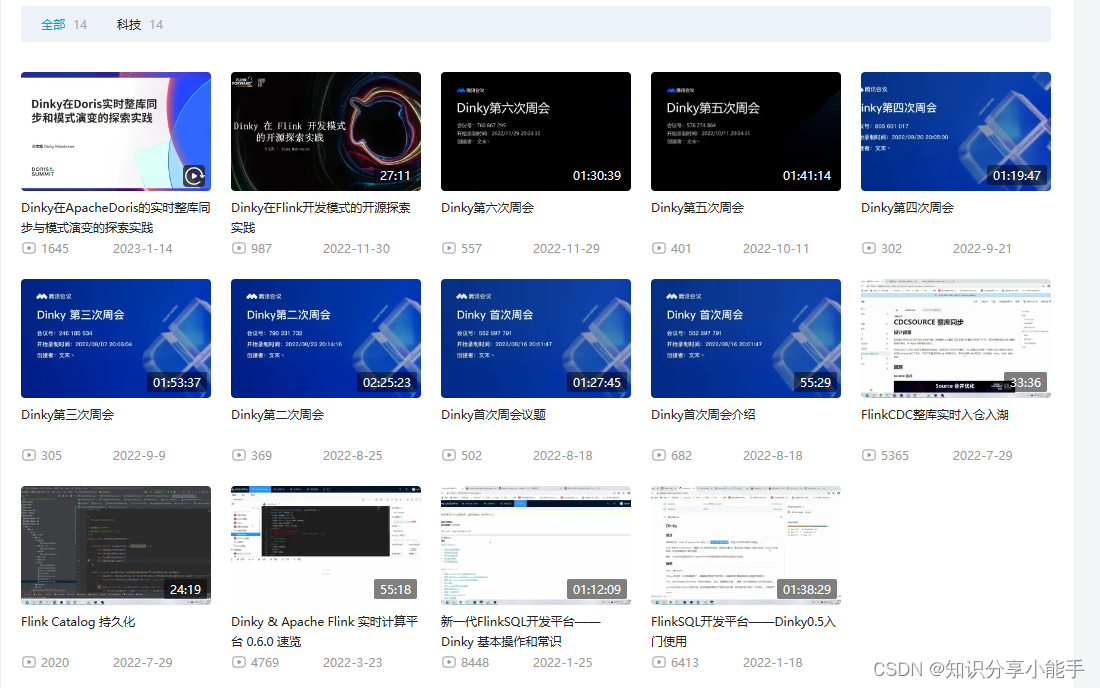Open the Dinky首次周会 thumbnail with 01:27:45
This screenshot has height=688, width=1100.
535,338
